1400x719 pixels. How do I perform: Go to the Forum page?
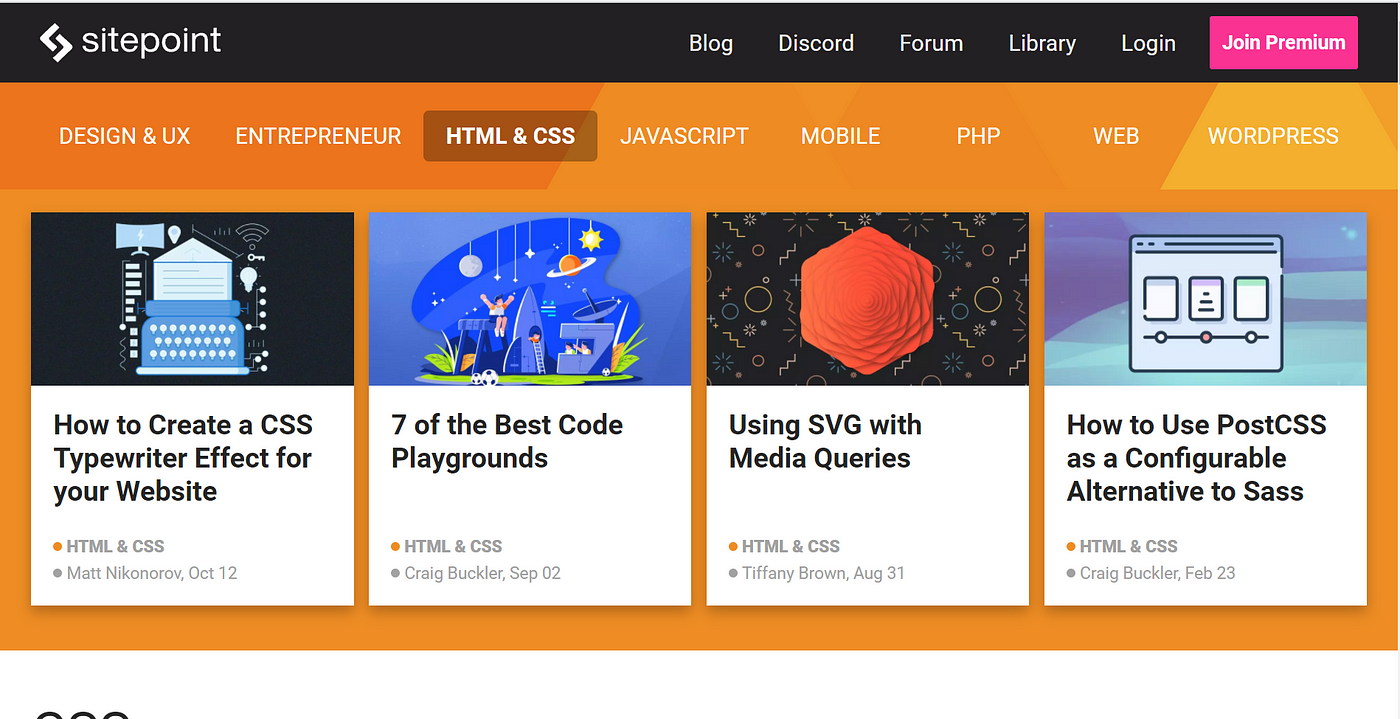(931, 43)
